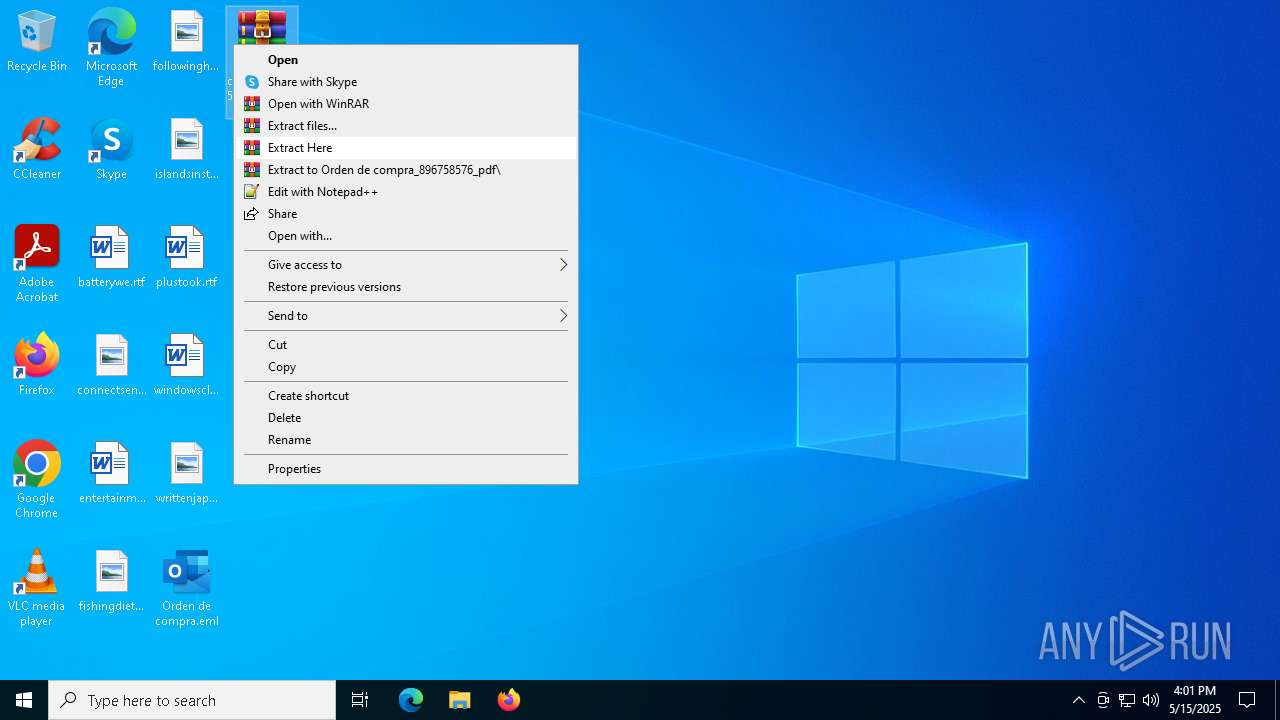Select the VLC media player shortcut
1280x720 pixels.
pos(37,588)
